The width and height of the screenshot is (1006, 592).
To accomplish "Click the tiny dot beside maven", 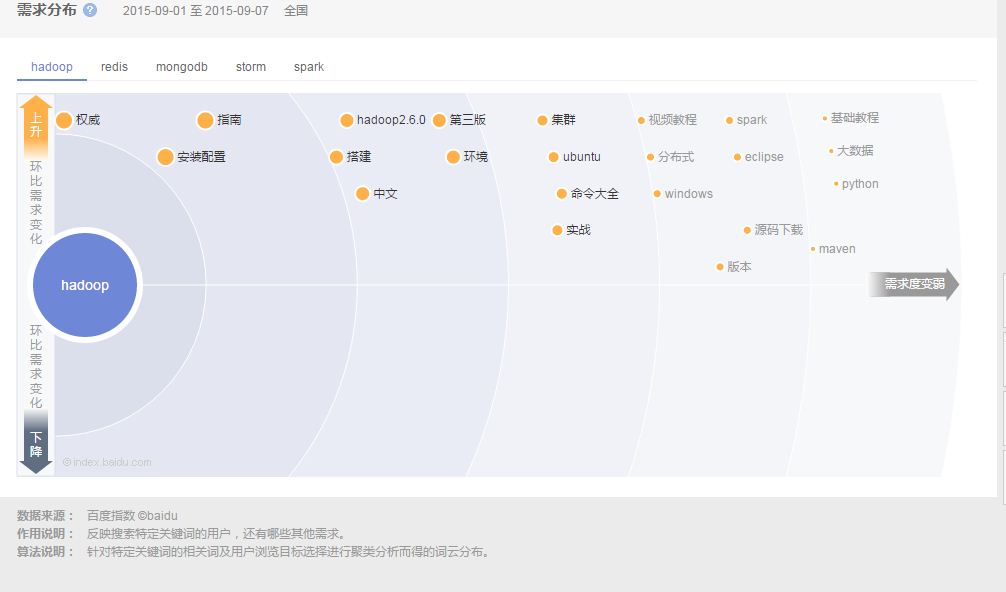I will [813, 249].
